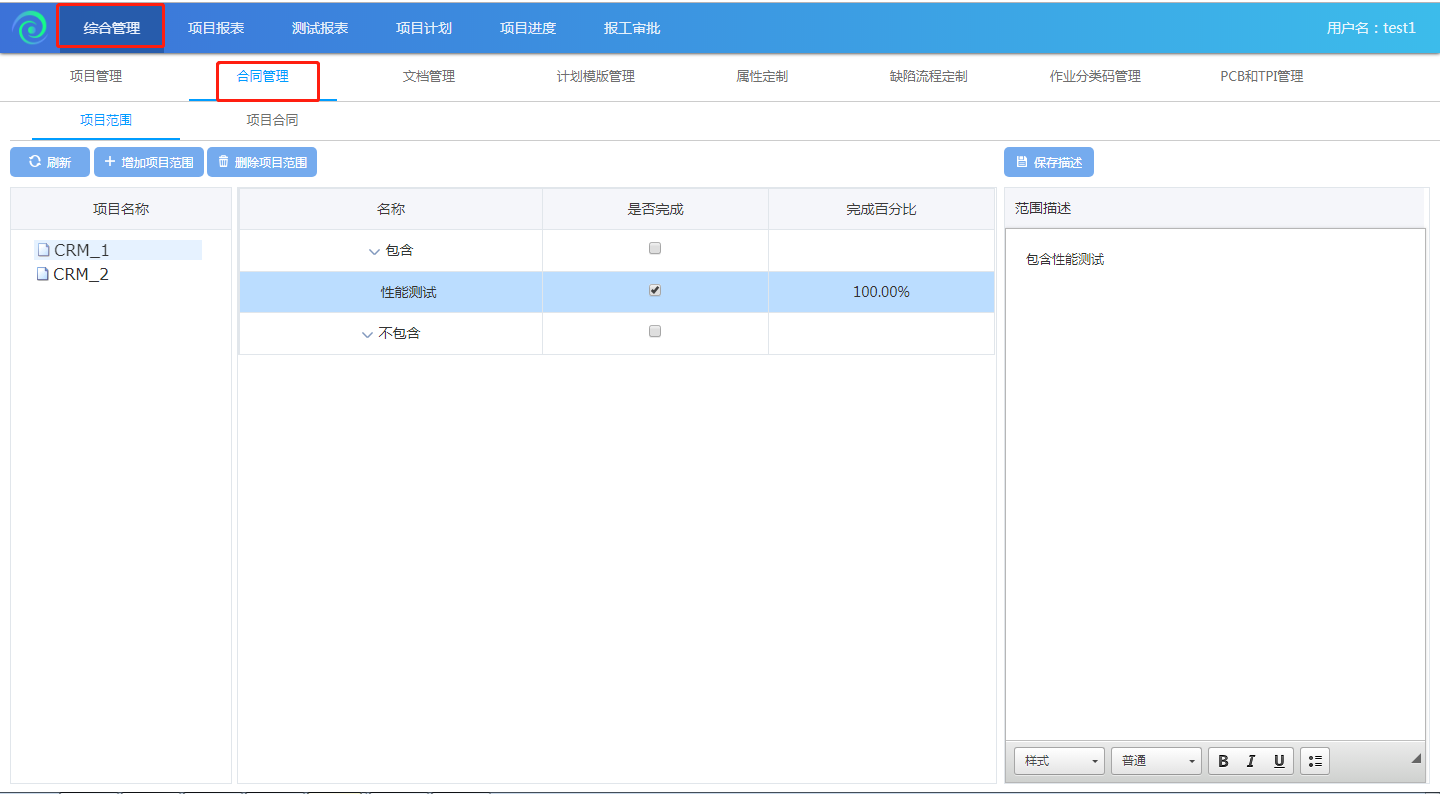The width and height of the screenshot is (1440, 794).
Task: Click the file icon beside CRM_2
Action: 43,274
